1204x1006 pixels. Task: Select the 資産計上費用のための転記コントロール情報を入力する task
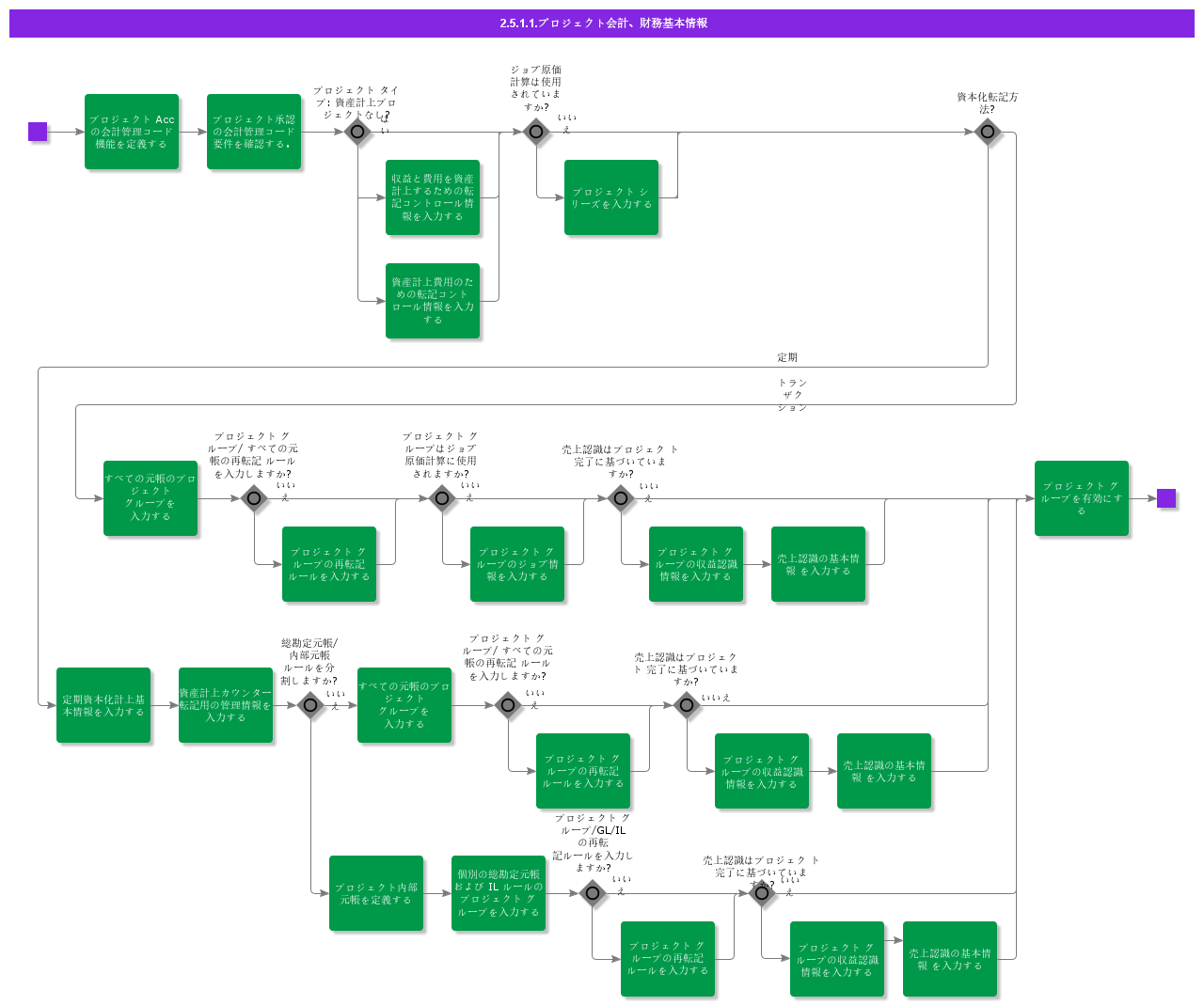[433, 301]
